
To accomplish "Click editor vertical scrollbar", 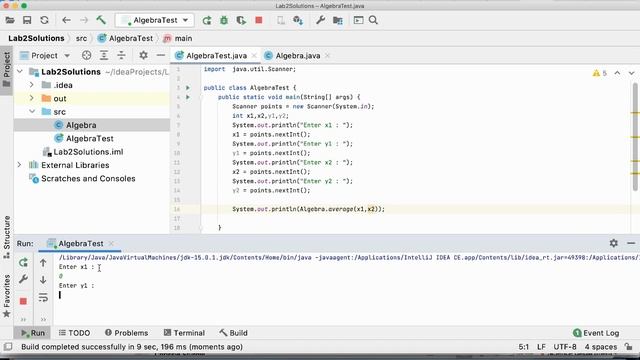I will click(636, 137).
